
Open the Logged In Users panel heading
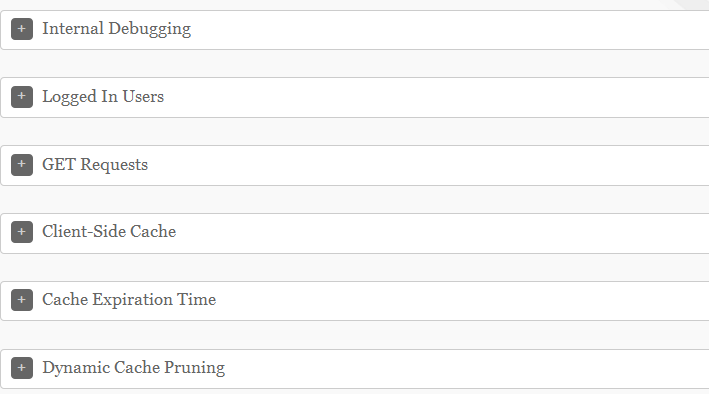click(103, 97)
